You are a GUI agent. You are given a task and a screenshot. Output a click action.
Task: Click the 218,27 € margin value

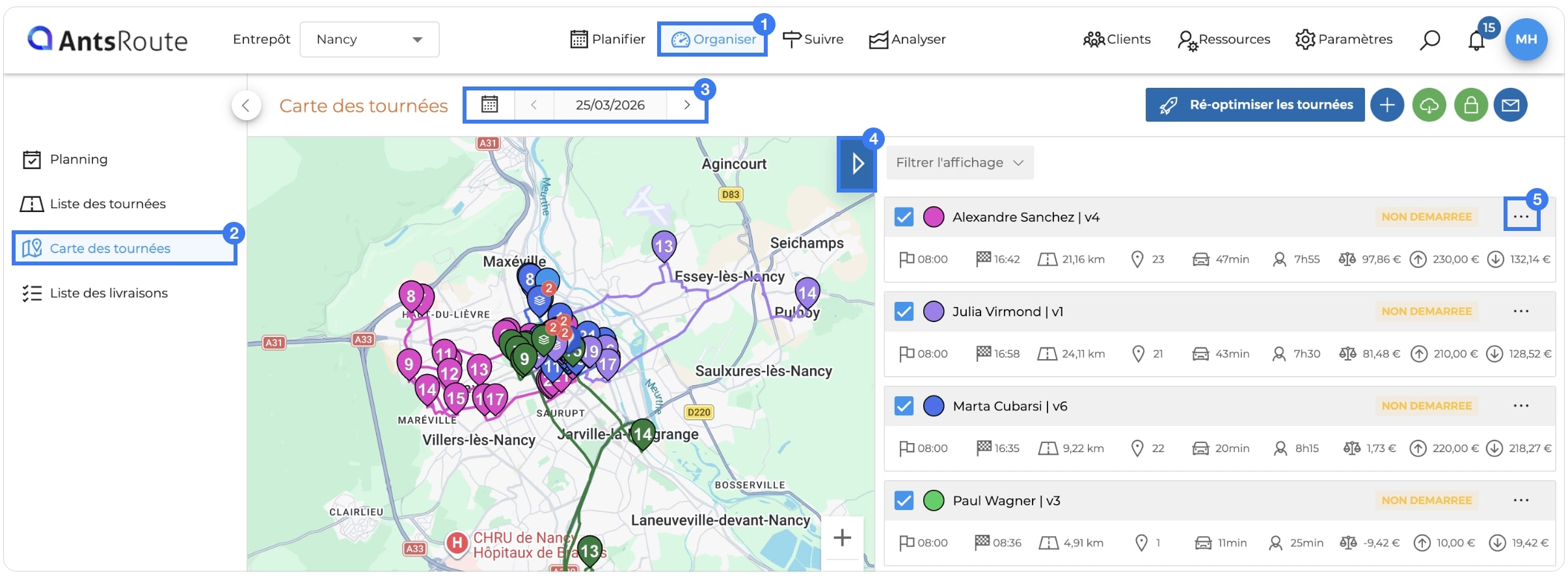pos(1530,448)
